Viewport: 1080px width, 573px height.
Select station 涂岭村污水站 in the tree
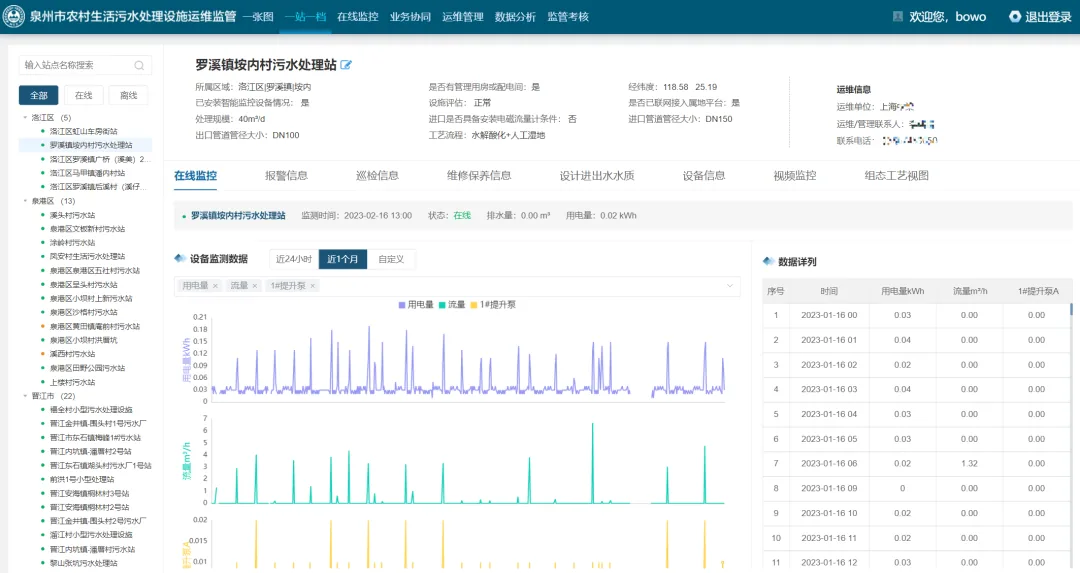pyautogui.click(x=72, y=242)
